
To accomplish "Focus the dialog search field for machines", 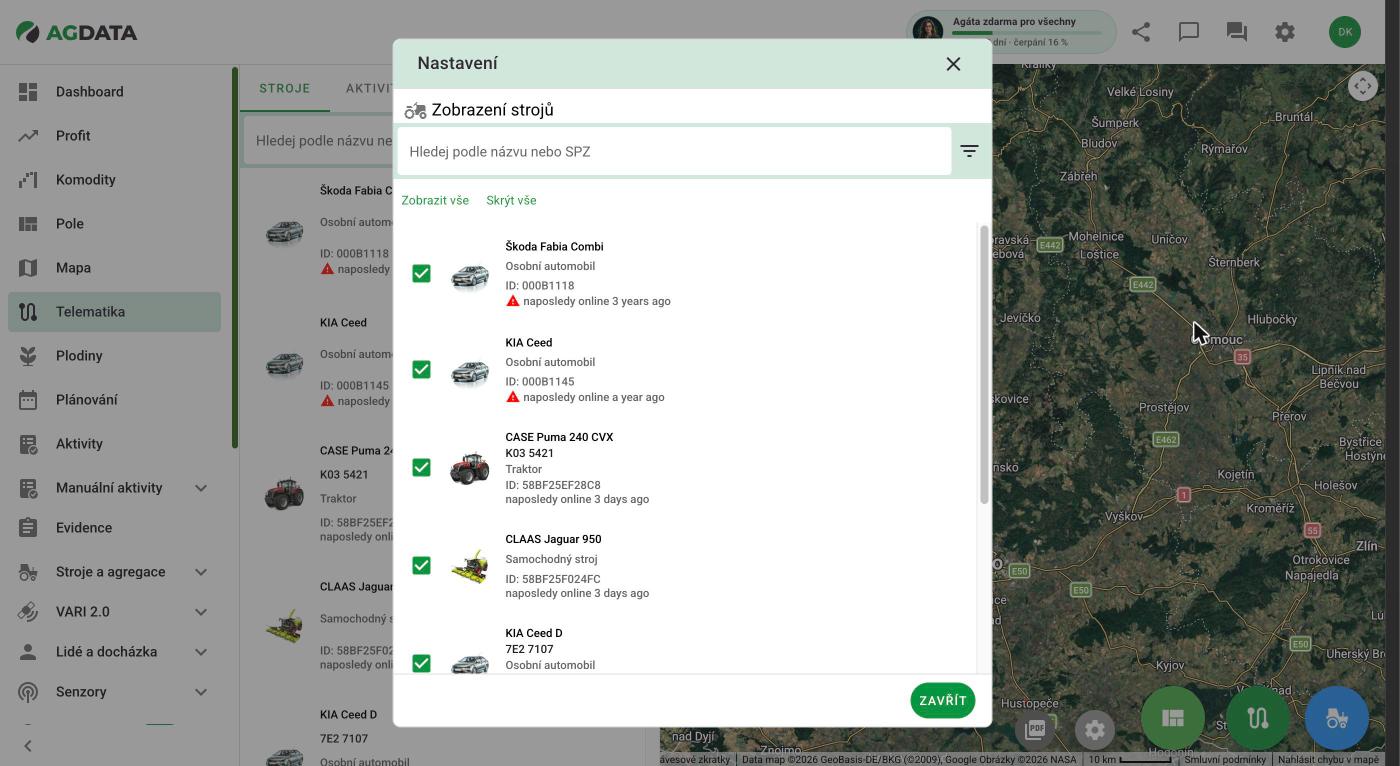I will 674,152.
